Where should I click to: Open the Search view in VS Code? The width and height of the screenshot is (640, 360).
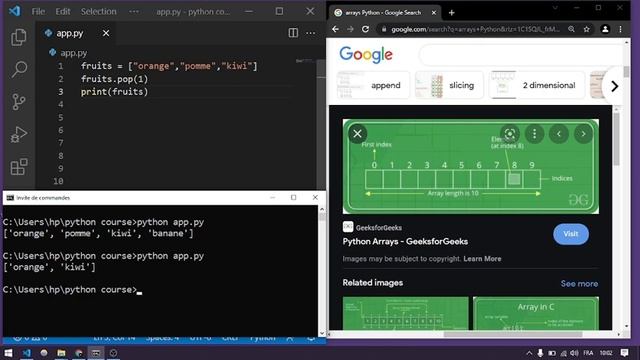click(x=19, y=69)
